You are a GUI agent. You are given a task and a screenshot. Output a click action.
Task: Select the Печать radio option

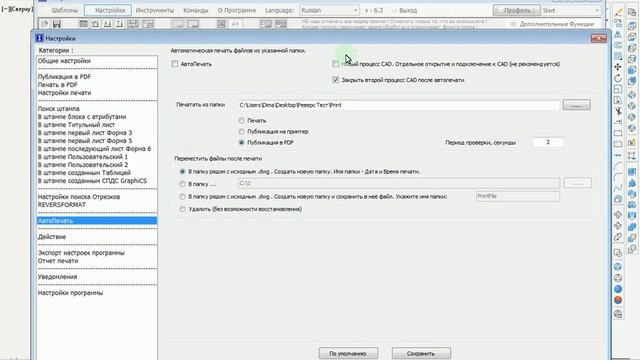point(242,121)
